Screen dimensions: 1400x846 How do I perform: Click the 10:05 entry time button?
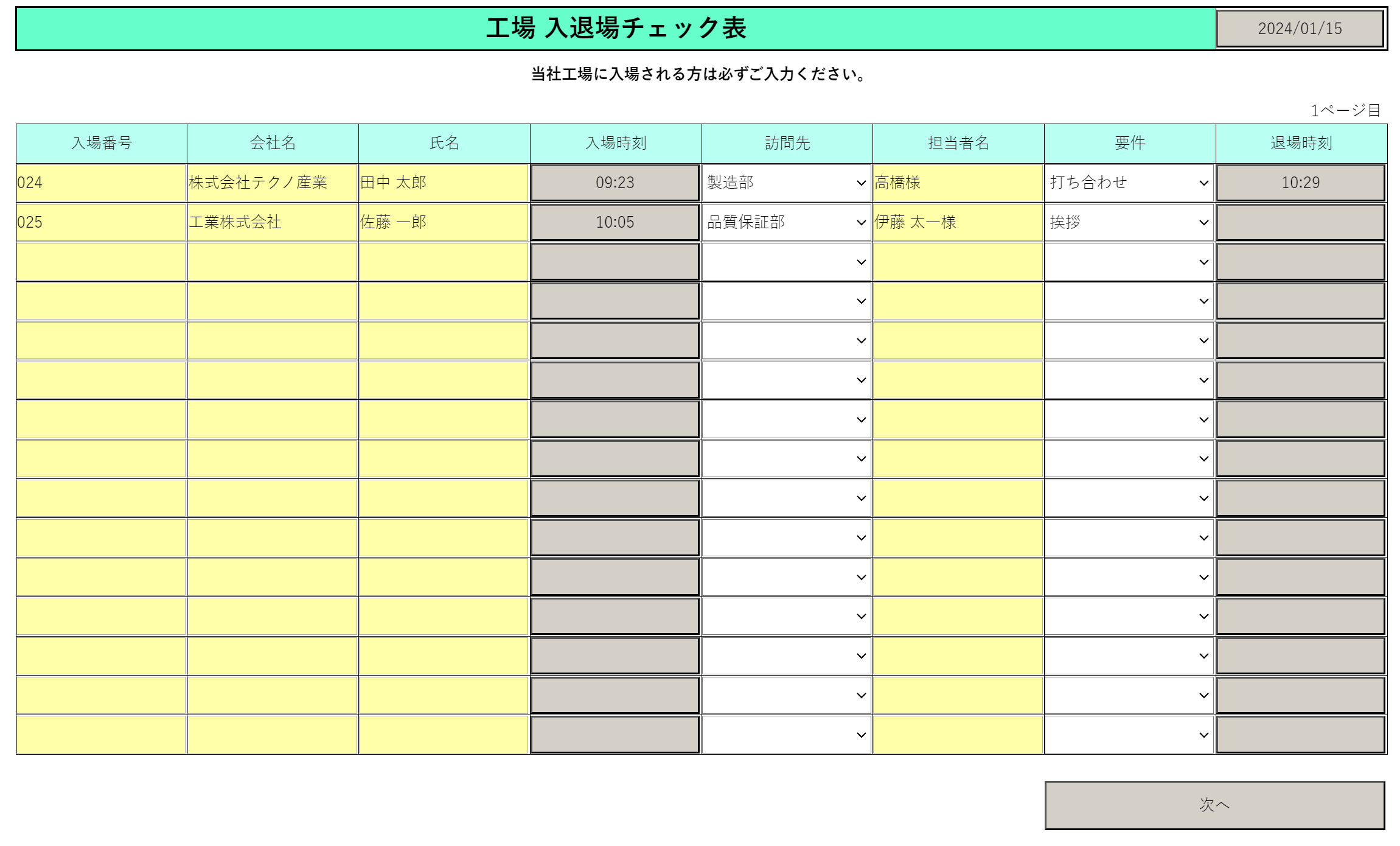615,222
